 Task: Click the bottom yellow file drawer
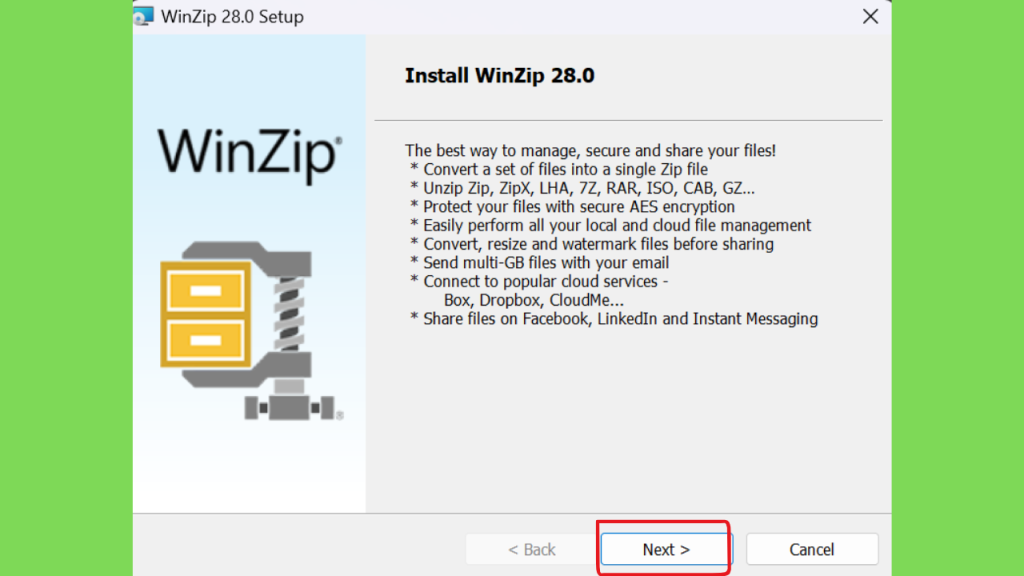206,340
